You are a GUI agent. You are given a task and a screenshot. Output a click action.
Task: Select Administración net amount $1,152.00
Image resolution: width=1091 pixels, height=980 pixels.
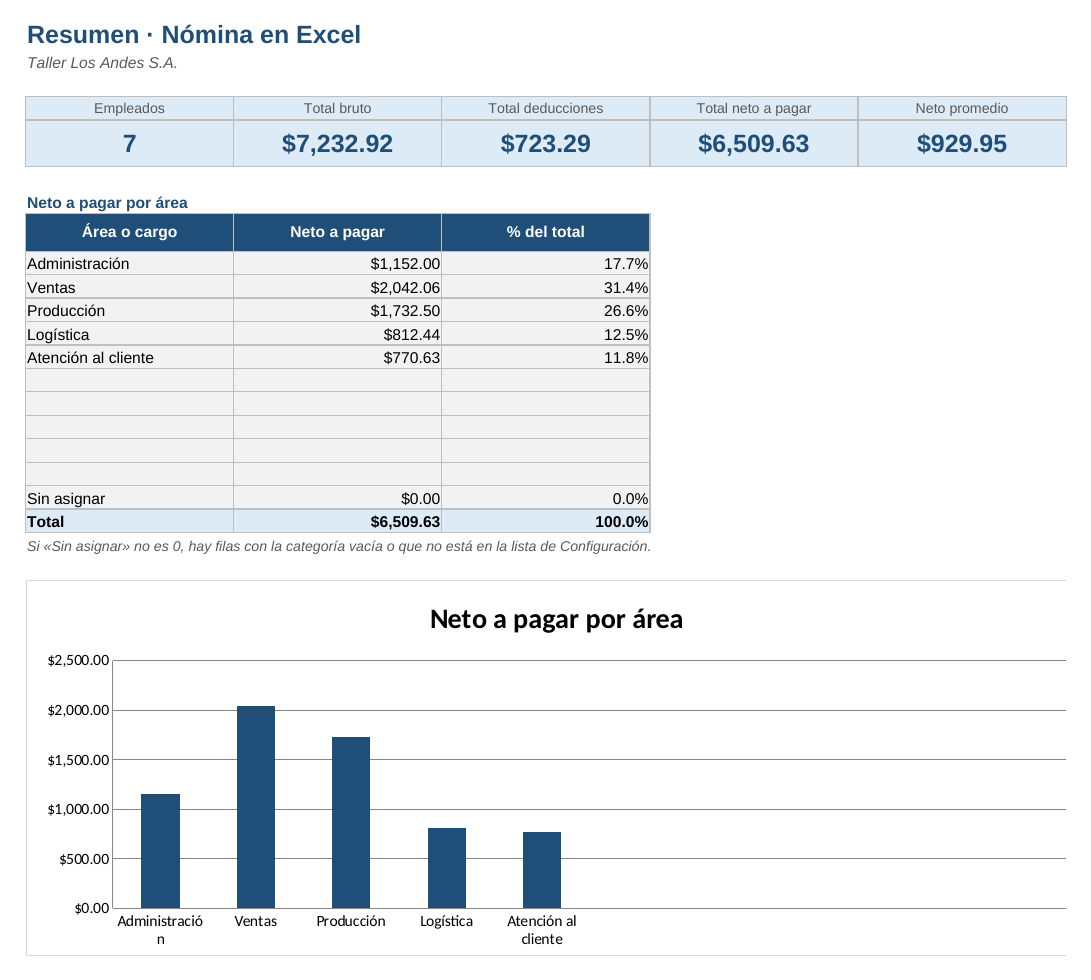click(x=337, y=263)
